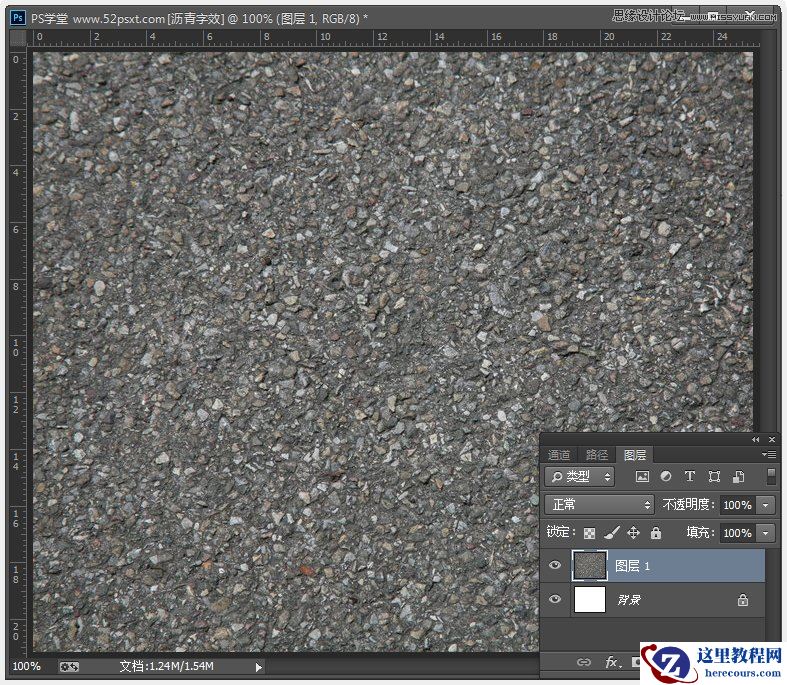Click 不透明度 opacity value field

738,505
